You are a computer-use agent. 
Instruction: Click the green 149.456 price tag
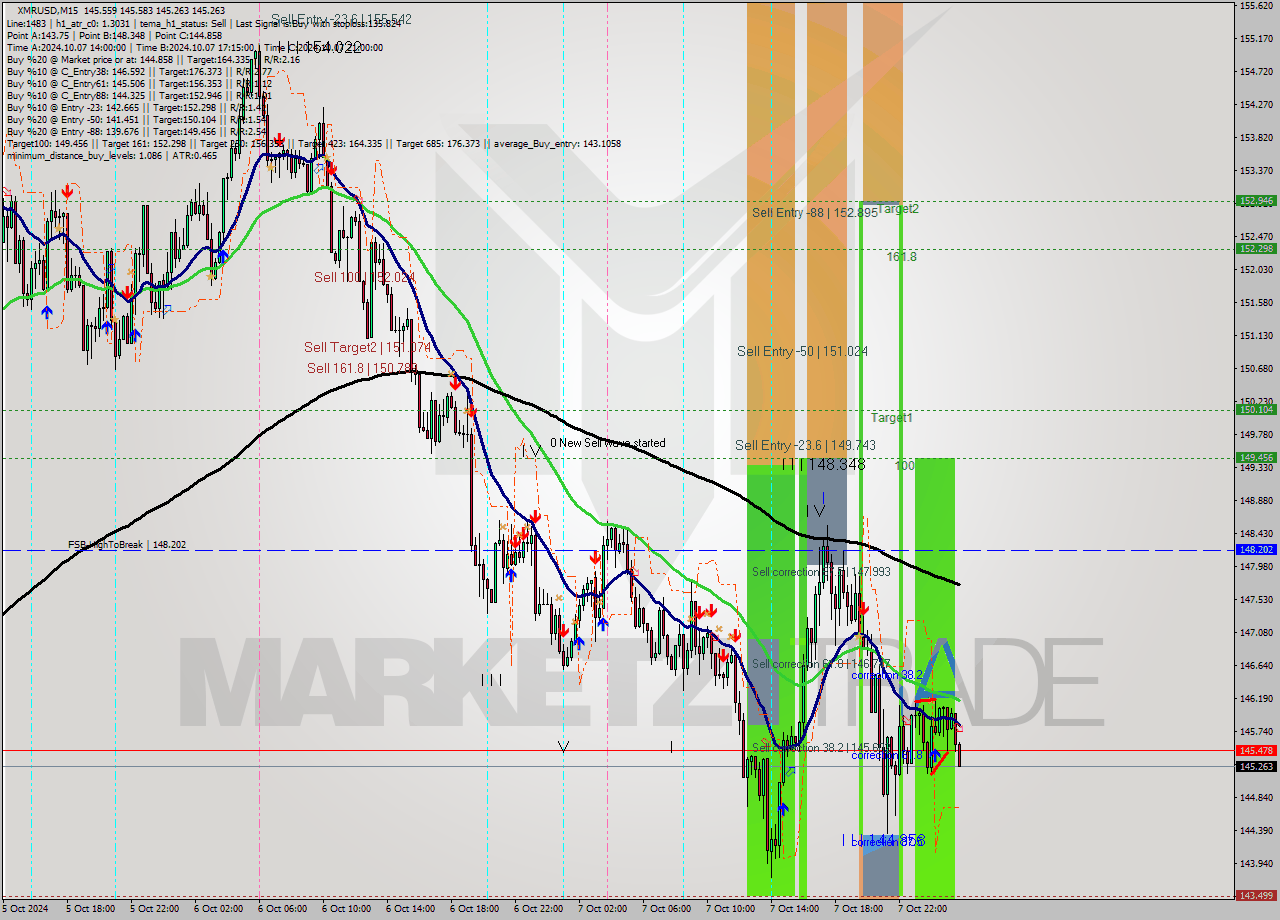pos(1256,458)
